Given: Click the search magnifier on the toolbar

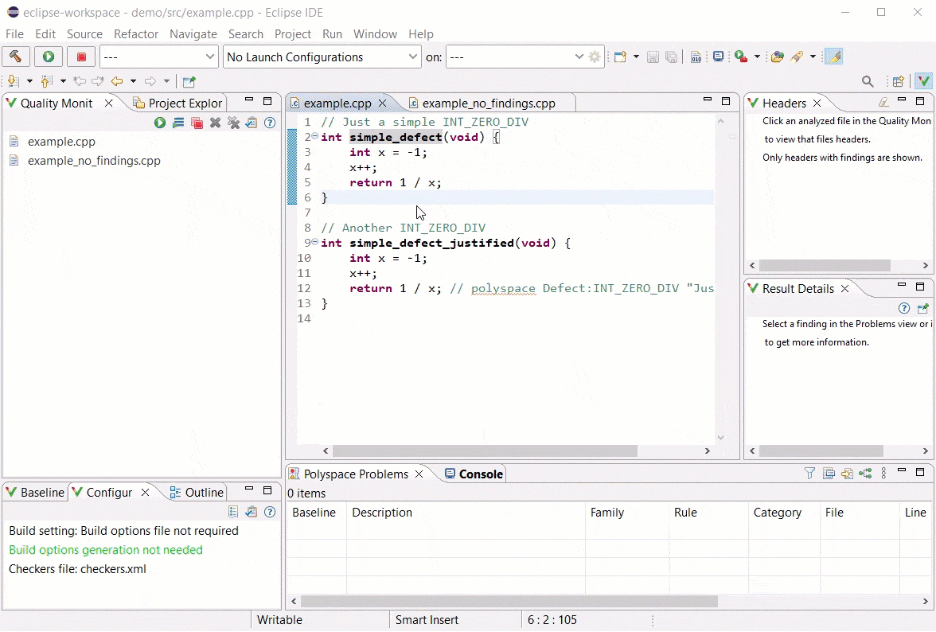Looking at the screenshot, I should pos(867,80).
